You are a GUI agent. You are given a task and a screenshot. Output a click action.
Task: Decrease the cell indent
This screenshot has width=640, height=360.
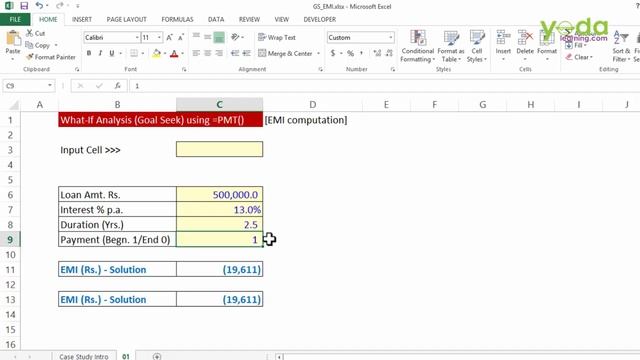[235, 53]
